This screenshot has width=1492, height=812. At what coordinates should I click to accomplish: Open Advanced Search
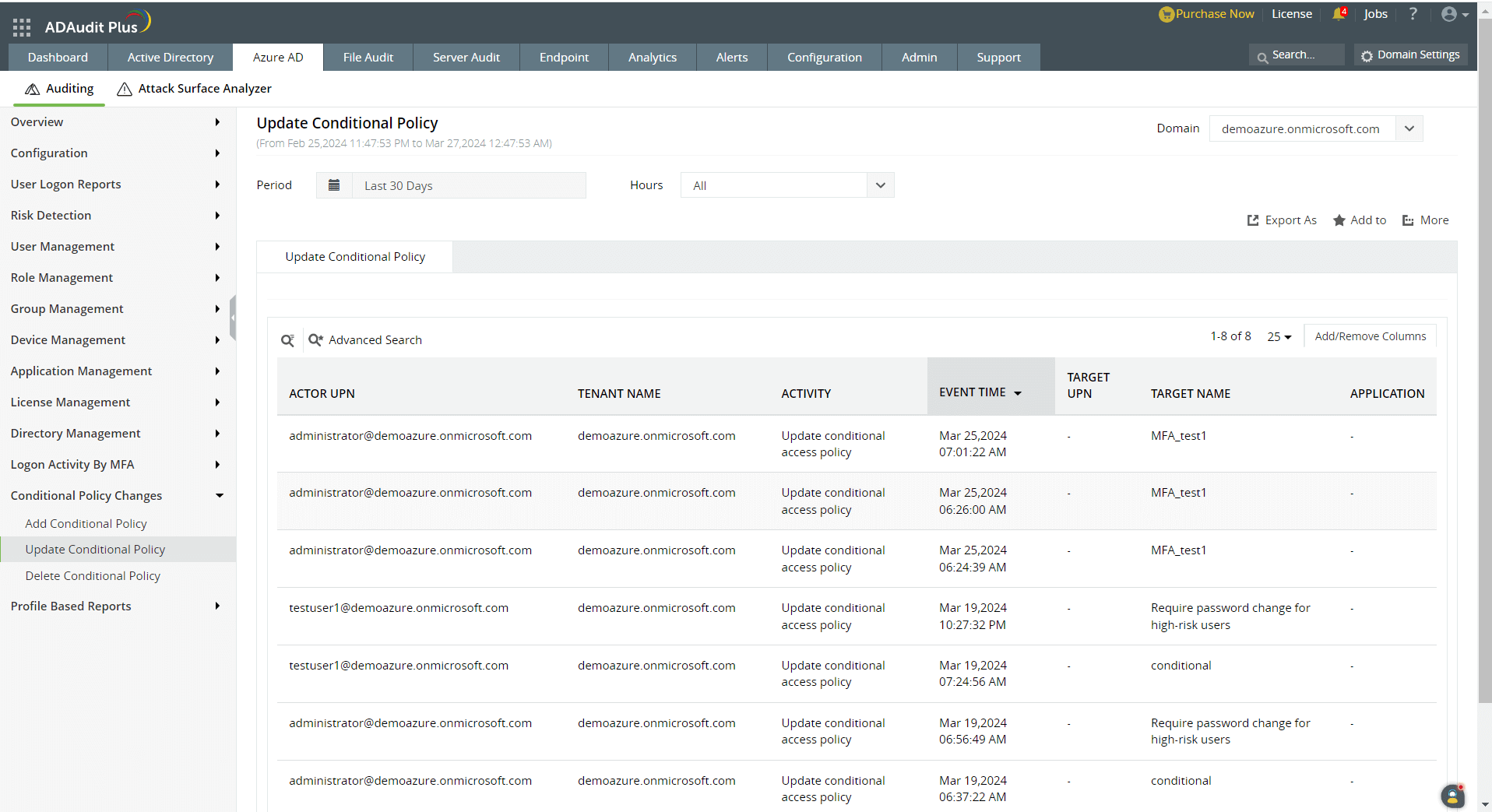(x=364, y=339)
